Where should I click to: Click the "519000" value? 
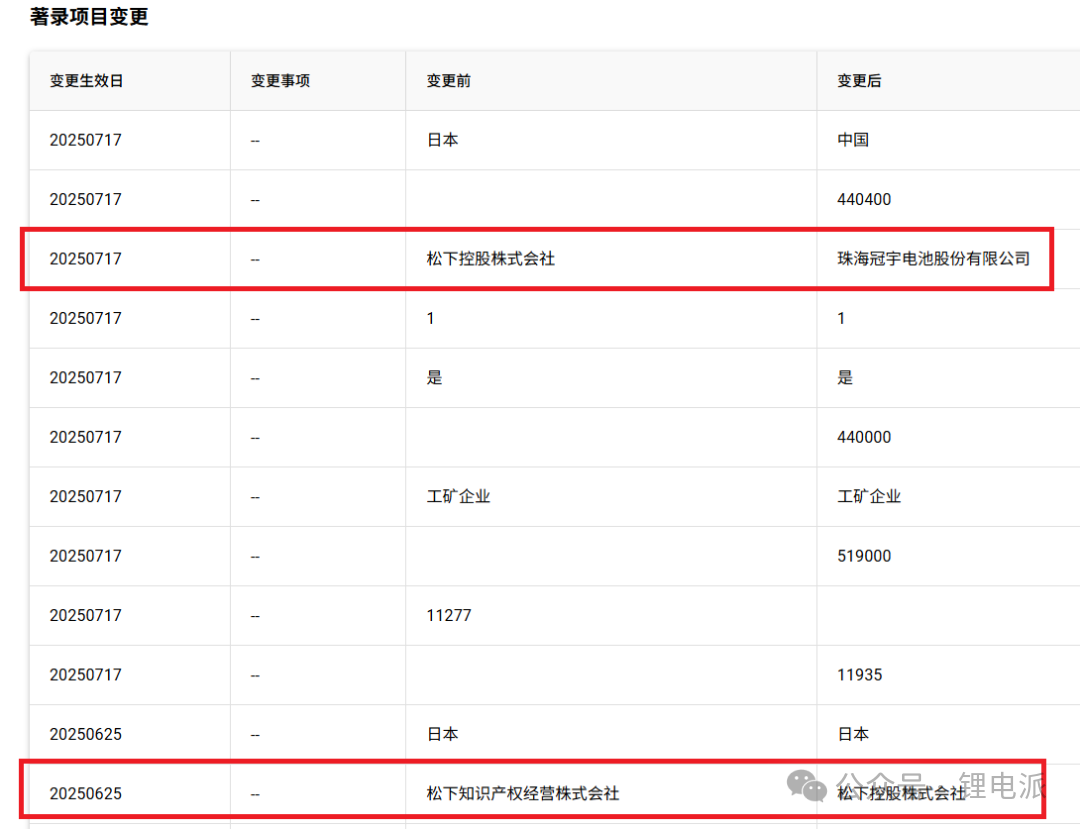pyautogui.click(x=864, y=556)
